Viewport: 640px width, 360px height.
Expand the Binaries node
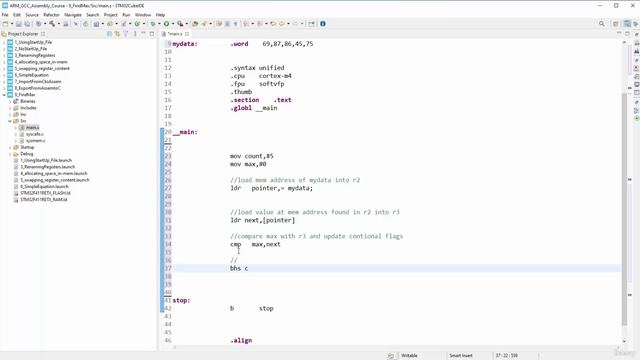[10, 101]
